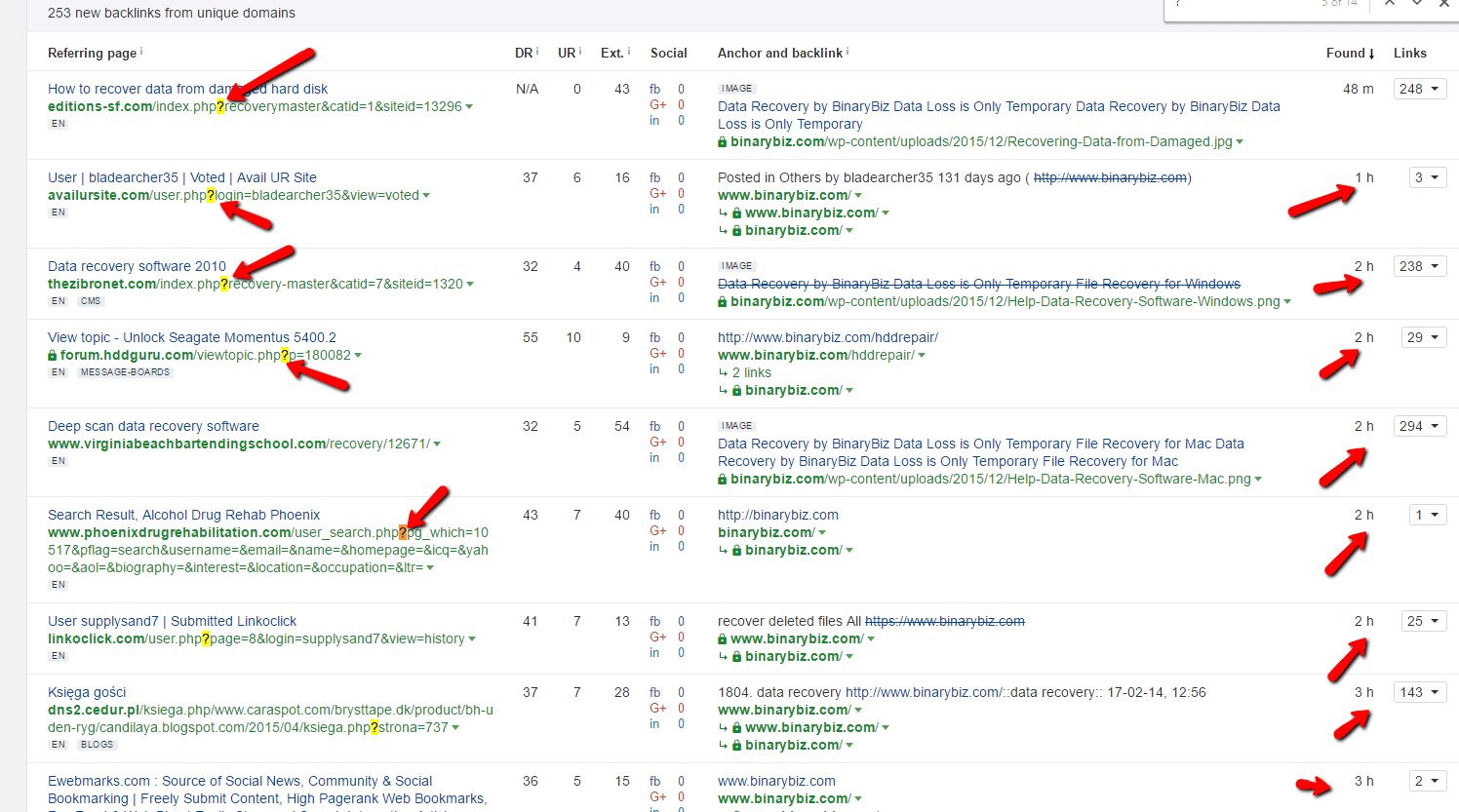1459x812 pixels.
Task: Open the 29 links dropdown
Action: coord(1423,337)
